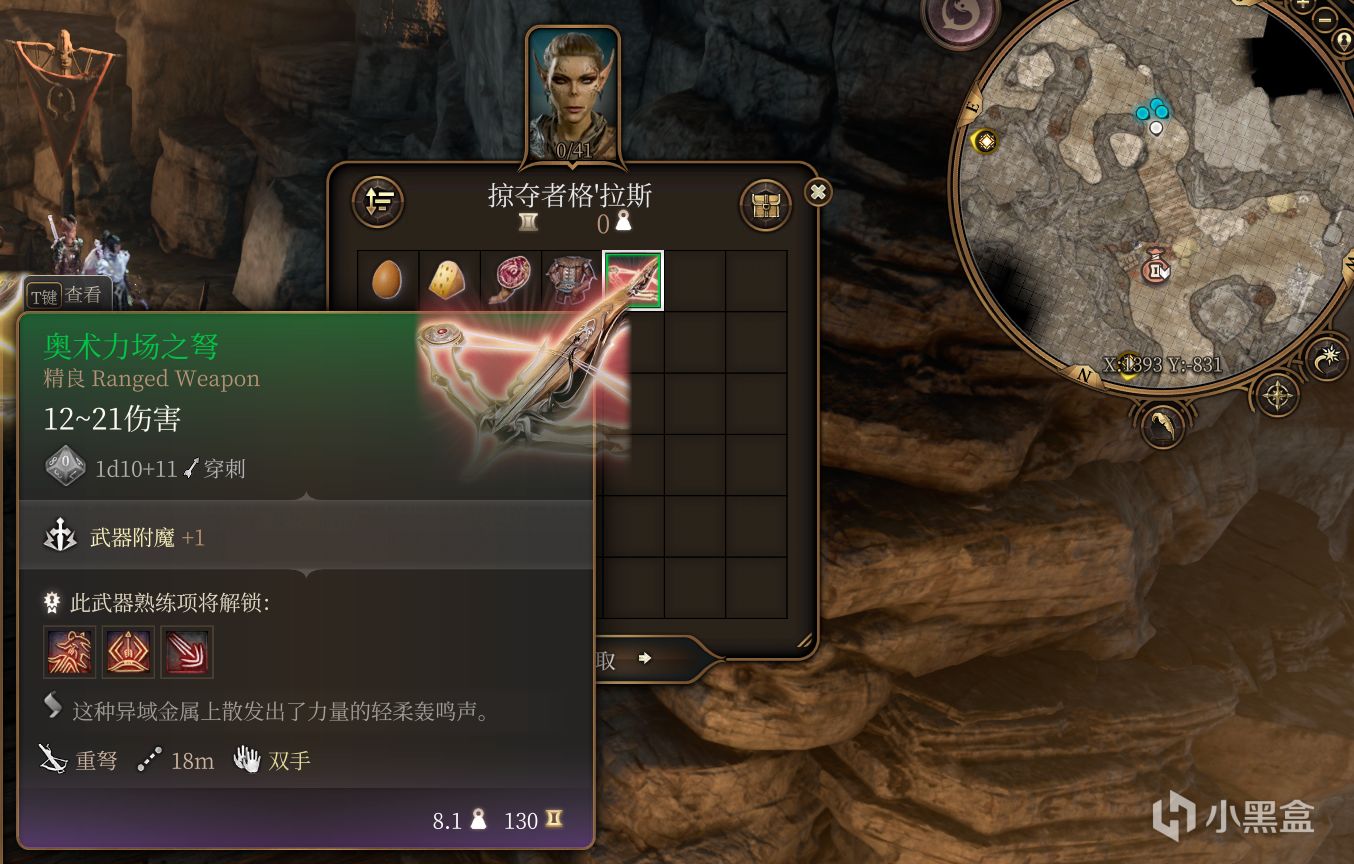
Task: Click the third weapon skill icon
Action: point(187,652)
